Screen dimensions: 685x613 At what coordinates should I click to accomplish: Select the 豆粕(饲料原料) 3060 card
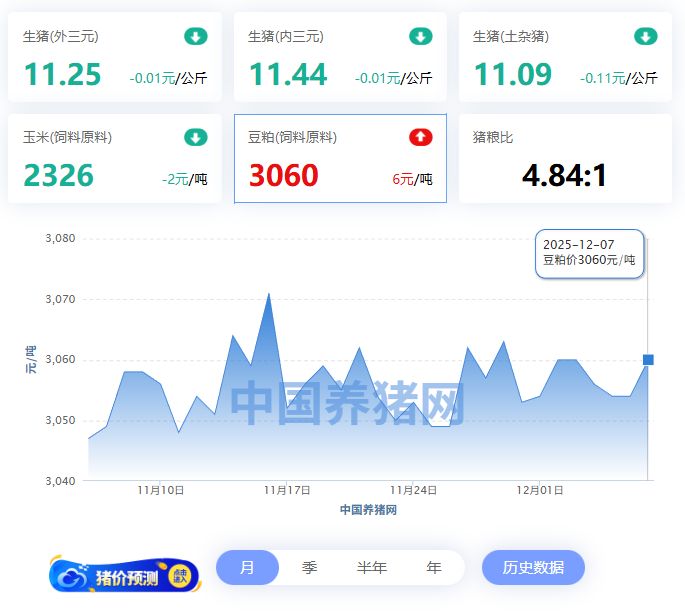[x=340, y=159]
